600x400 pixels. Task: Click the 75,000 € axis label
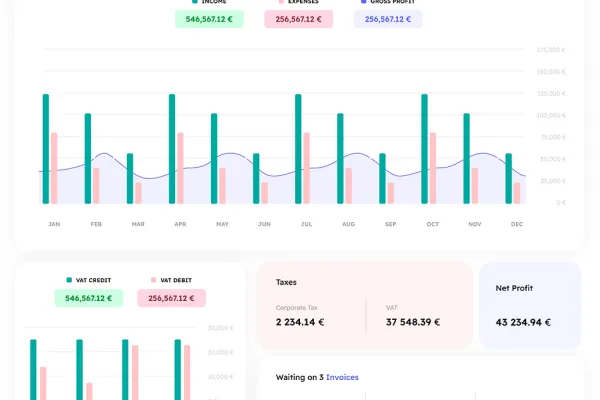tap(553, 137)
